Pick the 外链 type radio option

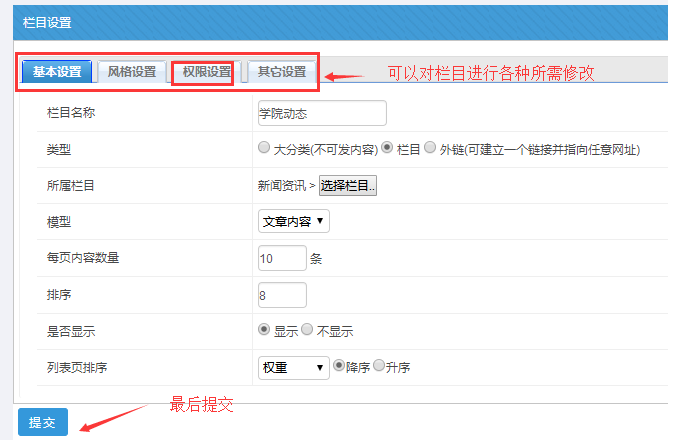point(430,148)
